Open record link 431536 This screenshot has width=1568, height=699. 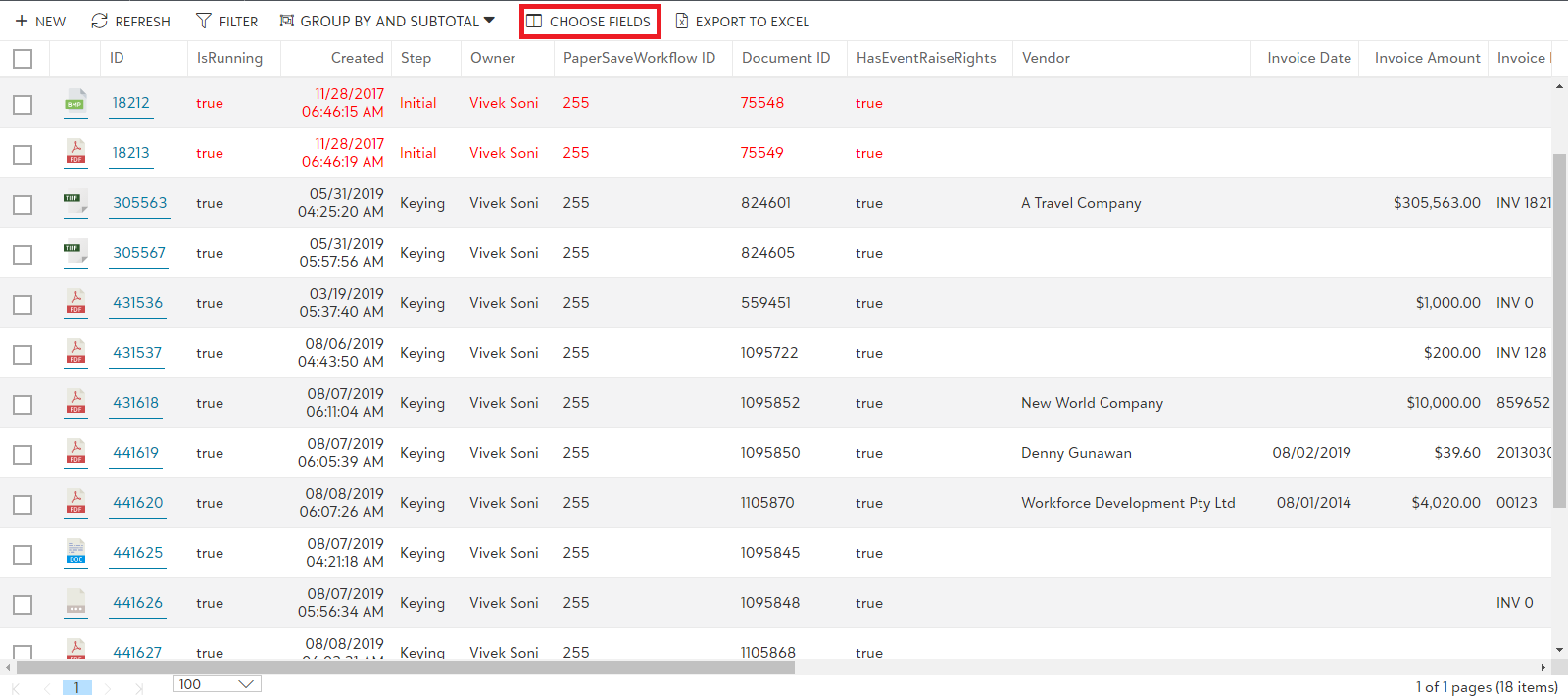pos(137,302)
